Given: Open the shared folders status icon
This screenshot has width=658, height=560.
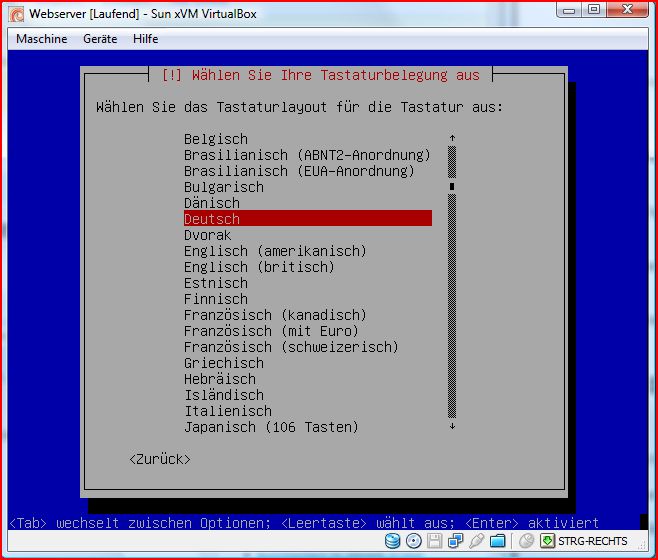Looking at the screenshot, I should point(498,541).
